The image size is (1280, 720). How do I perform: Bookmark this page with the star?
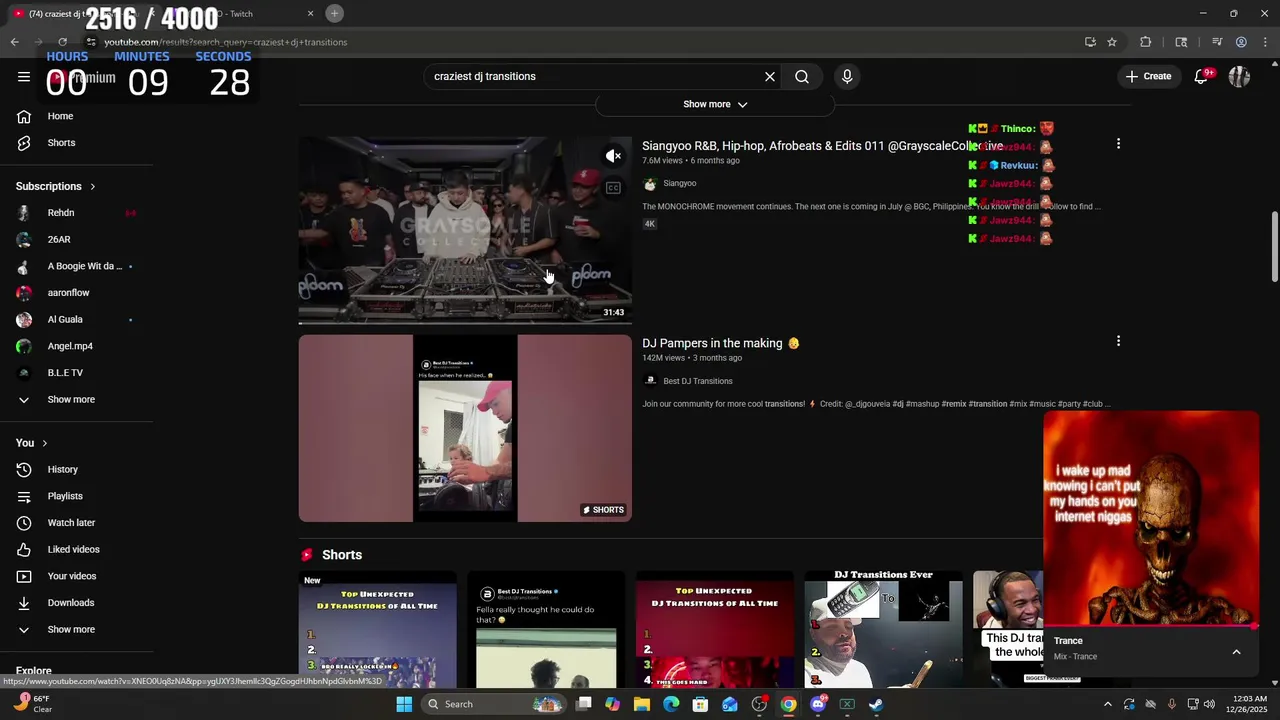(x=1112, y=42)
